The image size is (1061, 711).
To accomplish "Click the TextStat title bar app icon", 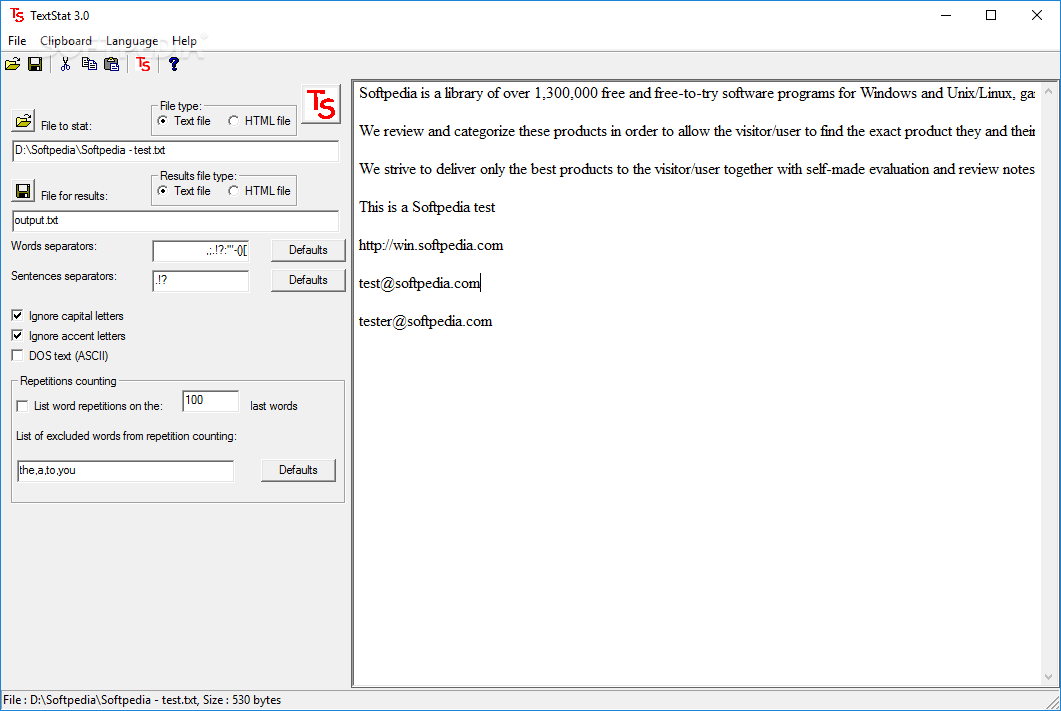I will [x=17, y=15].
